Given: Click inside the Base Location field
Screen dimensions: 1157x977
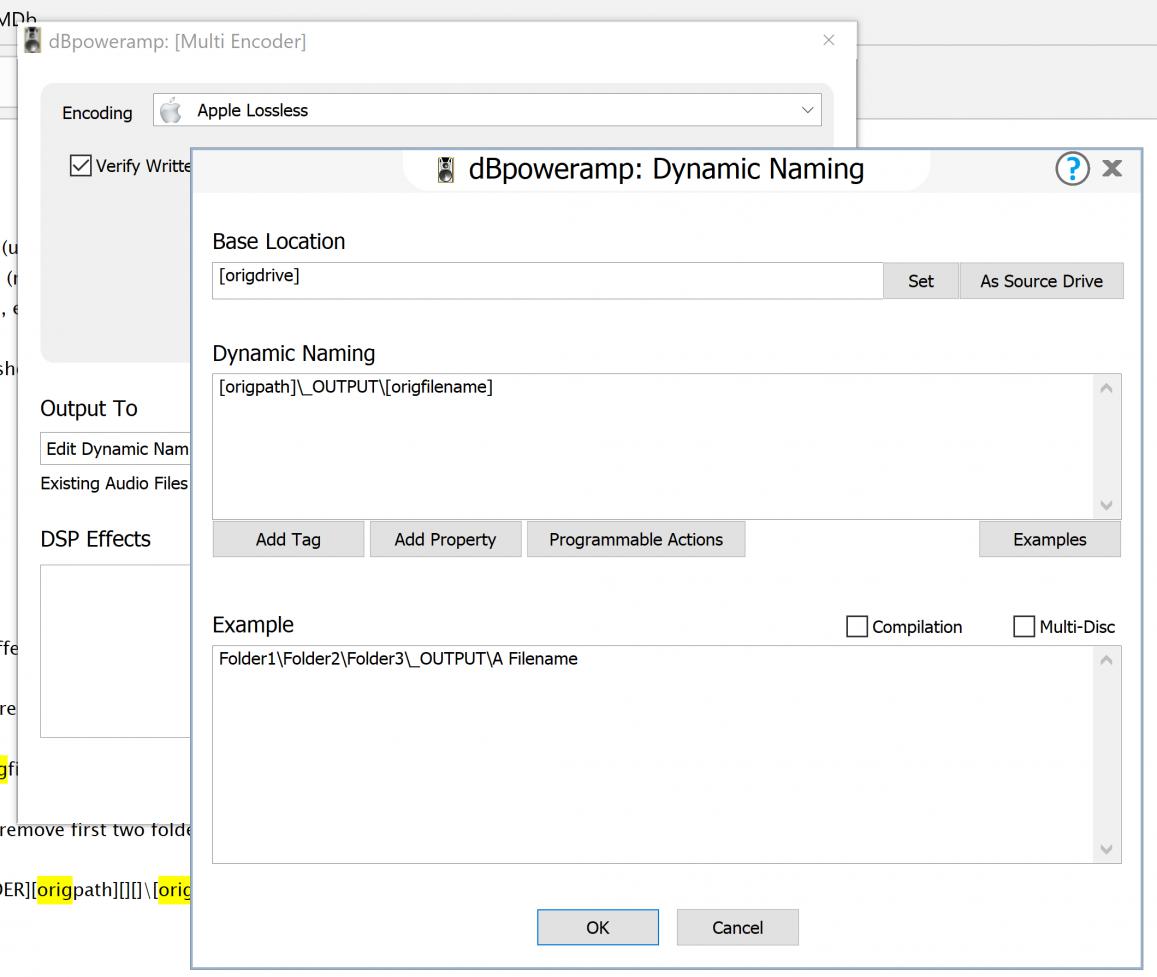Looking at the screenshot, I should (546, 280).
